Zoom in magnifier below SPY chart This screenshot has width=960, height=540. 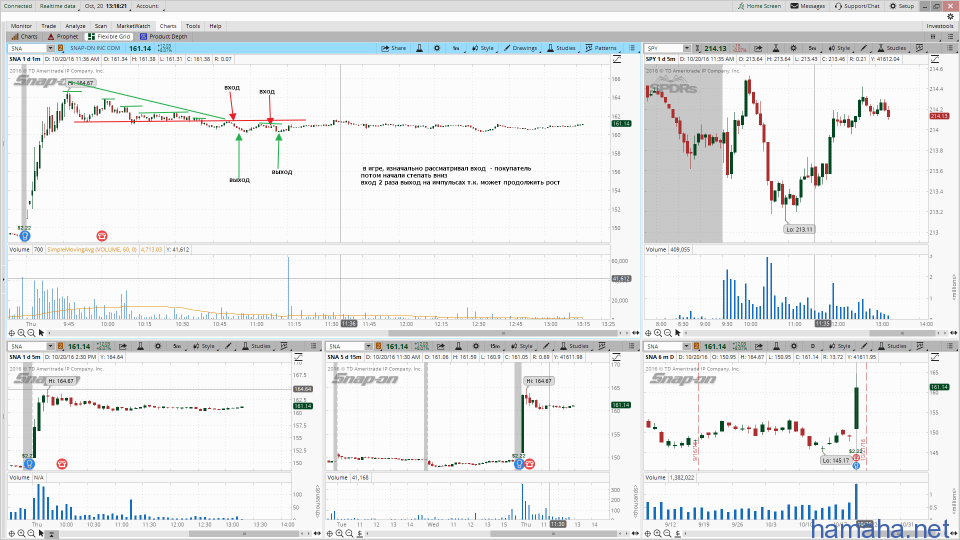658,333
